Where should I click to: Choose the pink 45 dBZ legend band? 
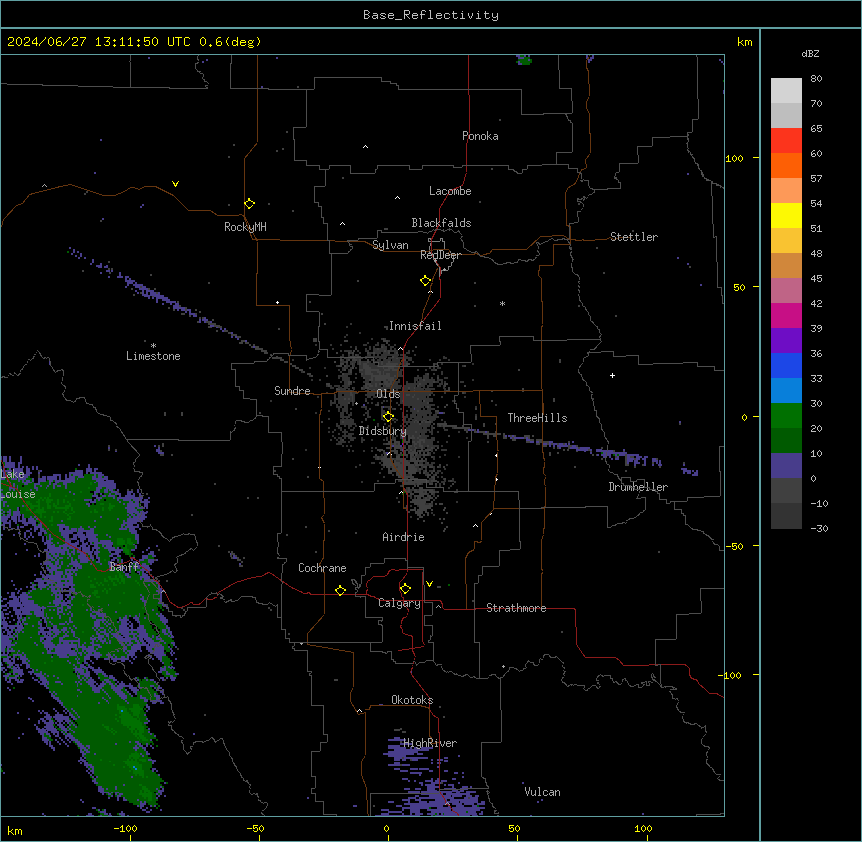[786, 291]
